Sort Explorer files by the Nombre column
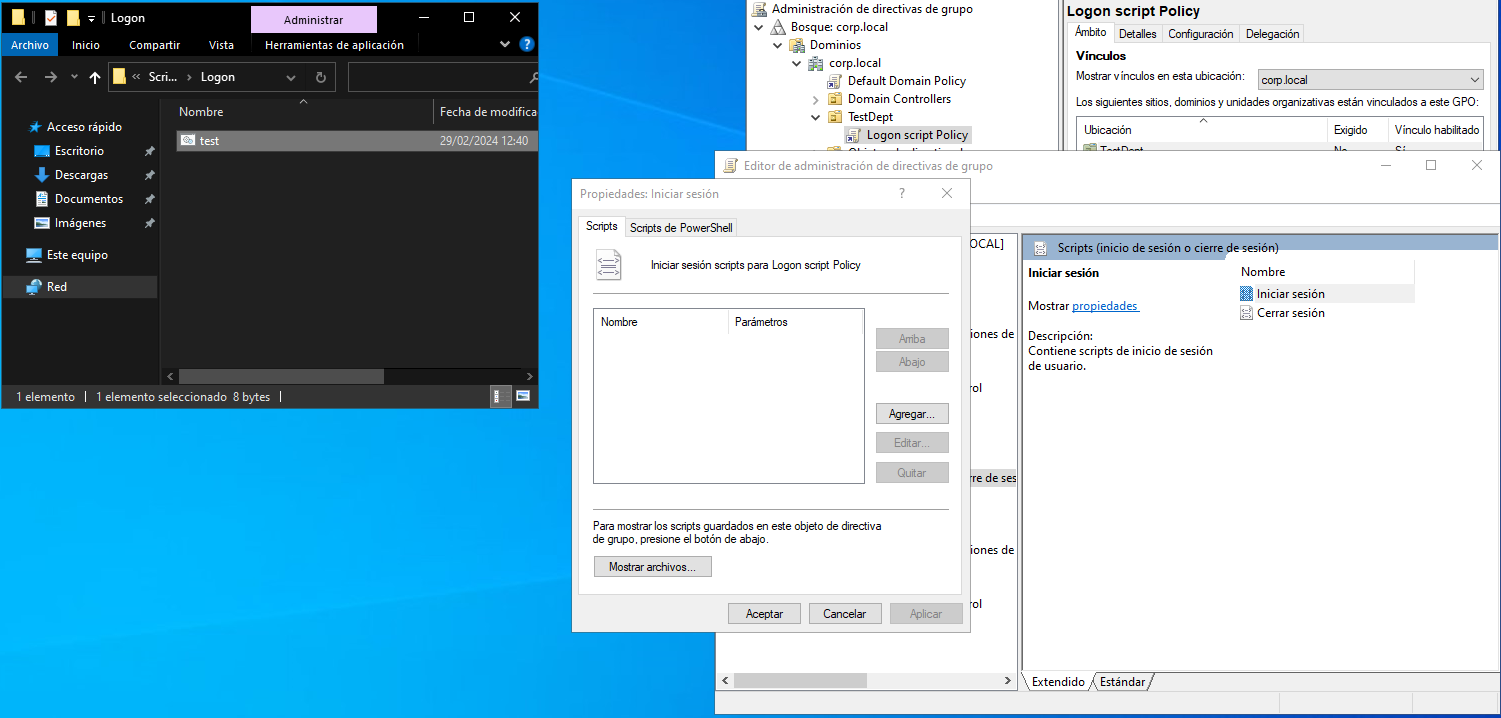 point(202,112)
